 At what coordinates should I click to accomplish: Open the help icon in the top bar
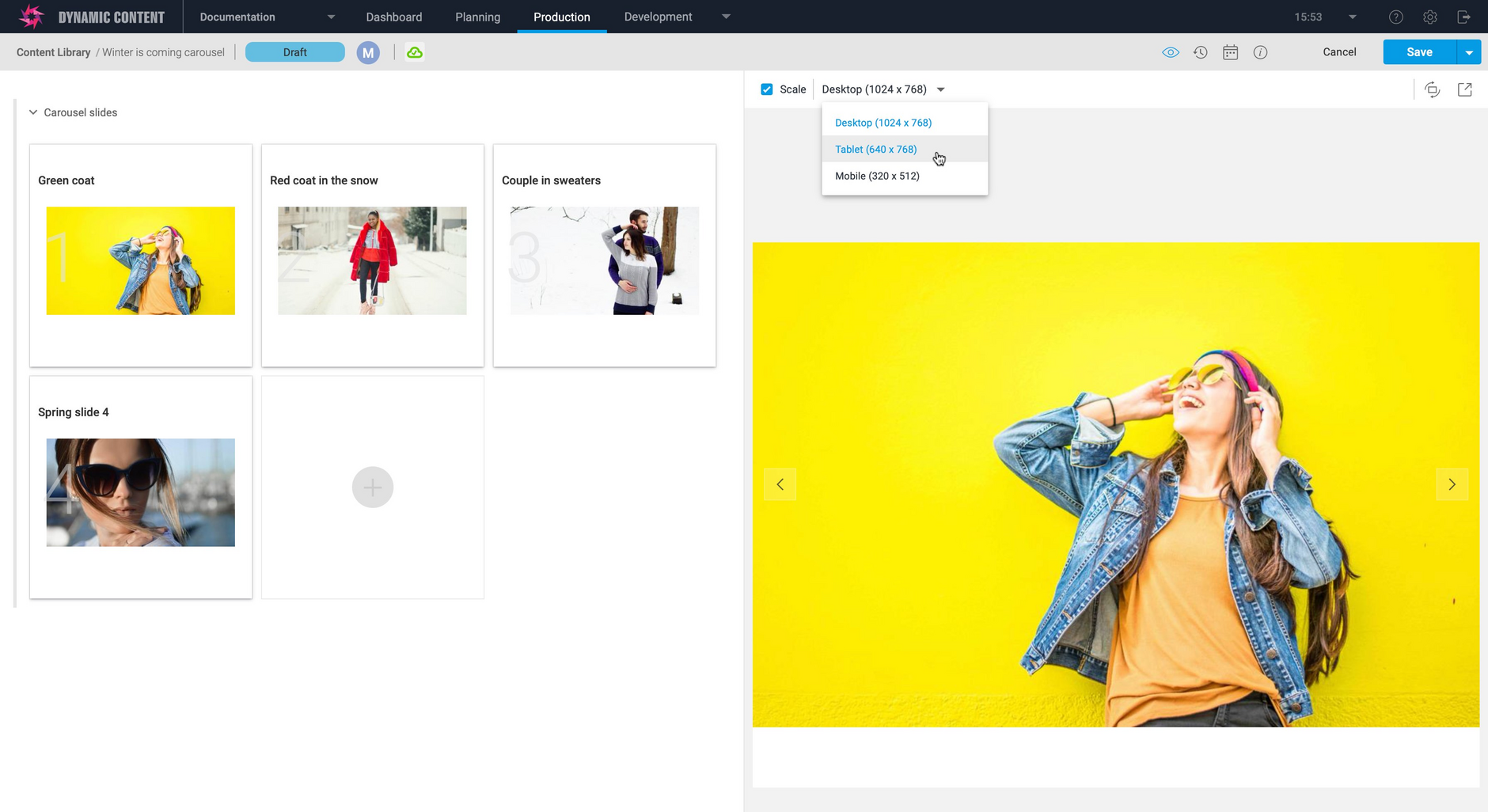pos(1395,16)
